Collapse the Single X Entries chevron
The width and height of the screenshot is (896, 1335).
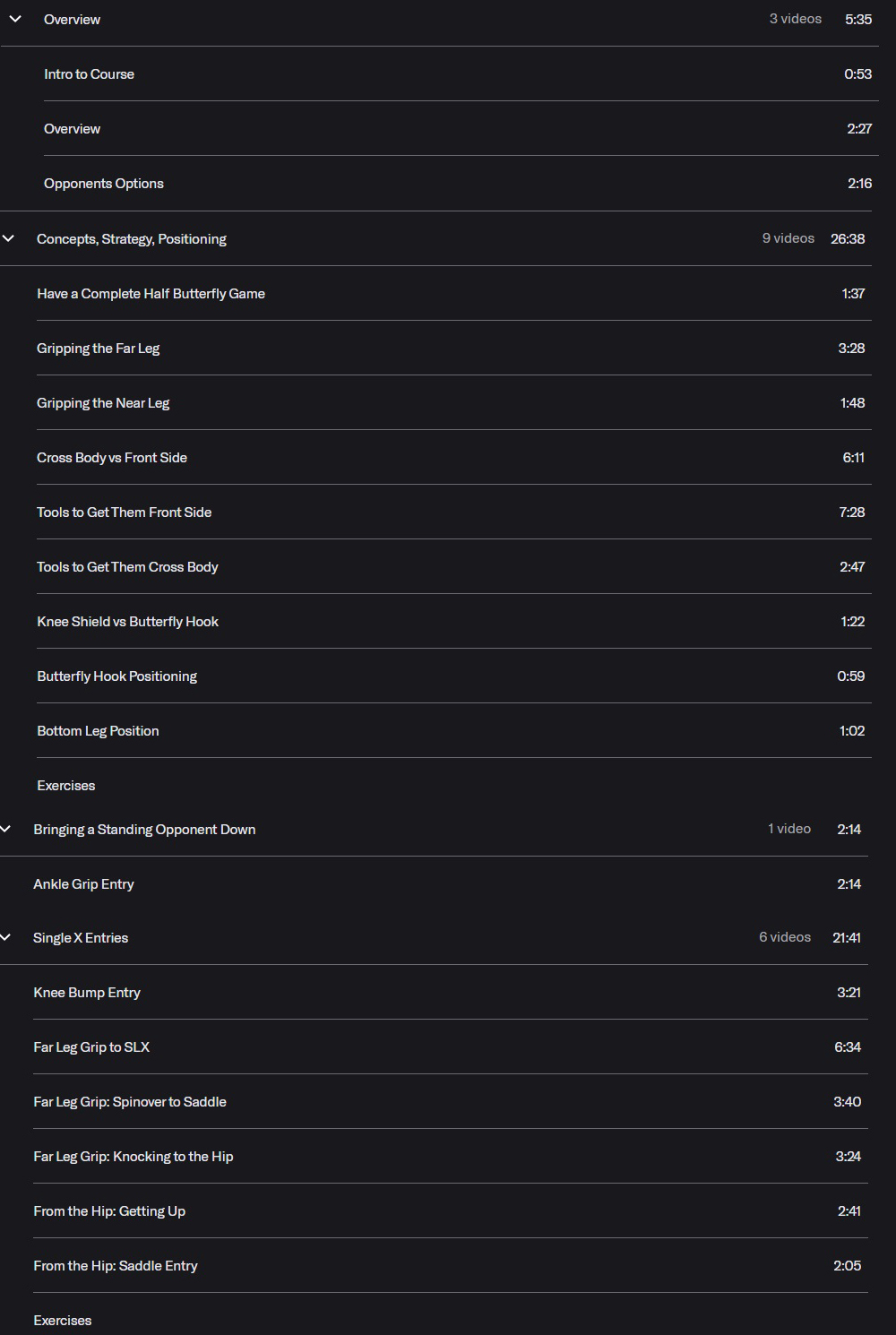point(5,937)
